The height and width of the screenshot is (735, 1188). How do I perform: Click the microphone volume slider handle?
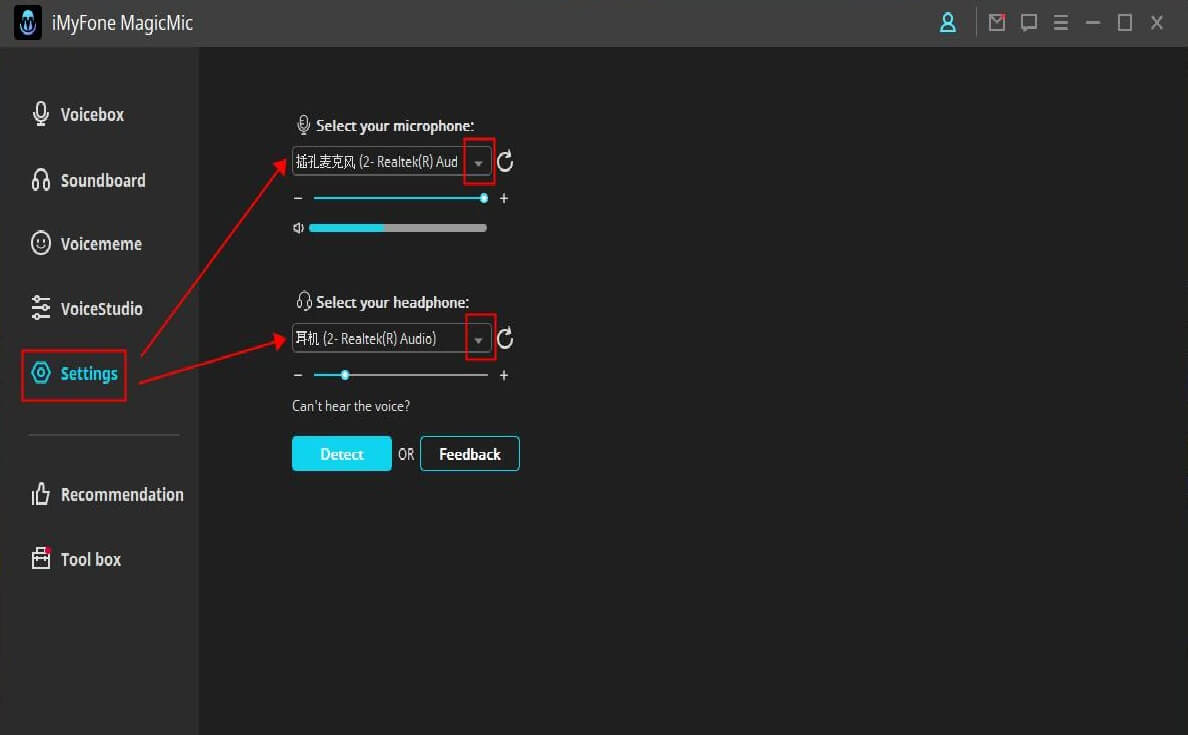[x=484, y=199]
